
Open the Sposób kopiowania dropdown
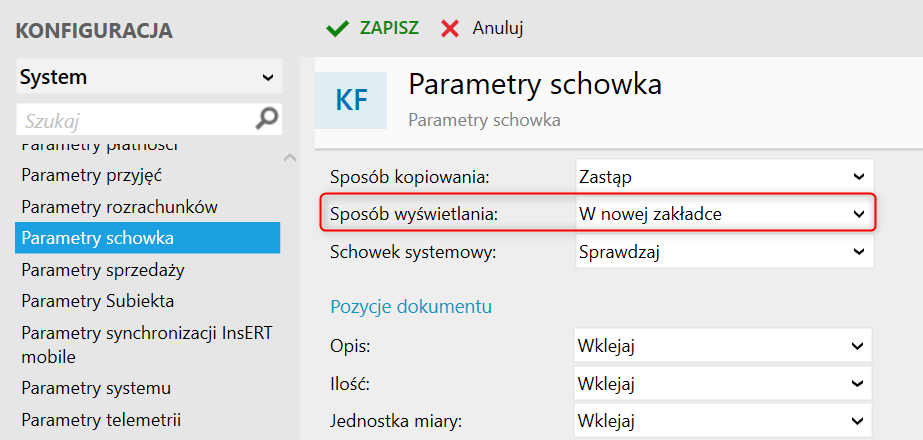pos(725,177)
